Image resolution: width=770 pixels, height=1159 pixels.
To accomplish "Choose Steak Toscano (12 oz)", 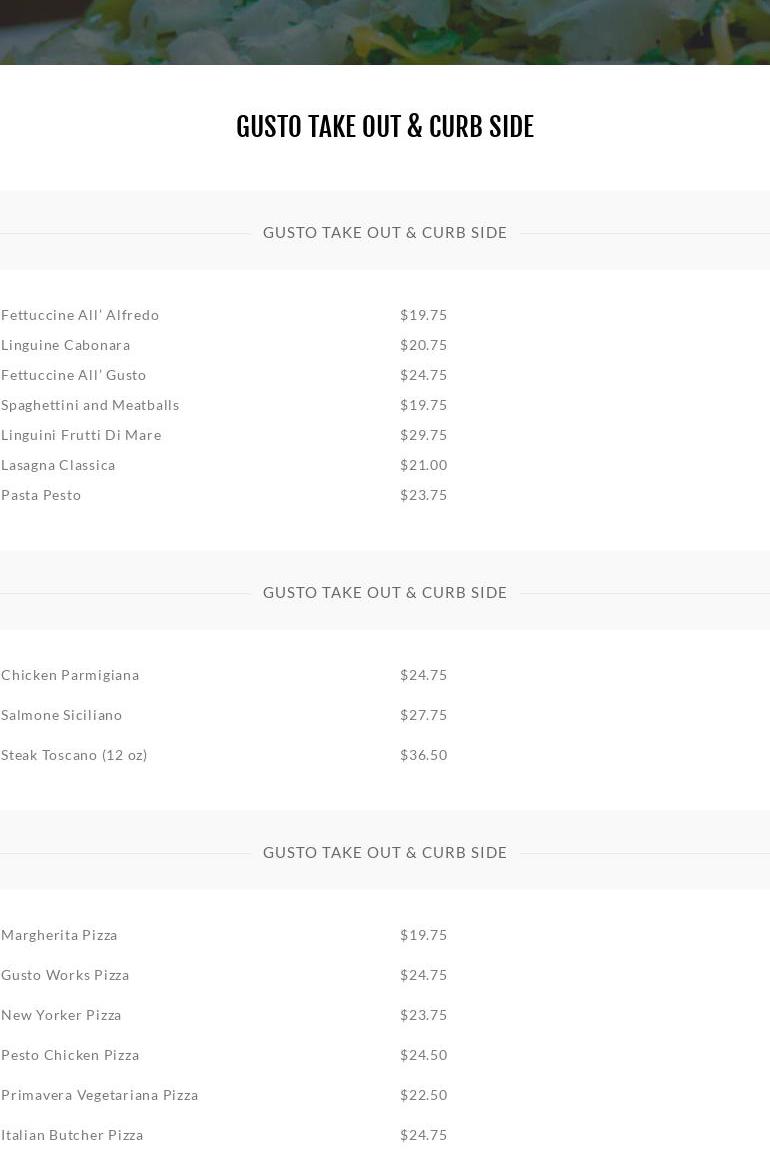I will (x=74, y=755).
